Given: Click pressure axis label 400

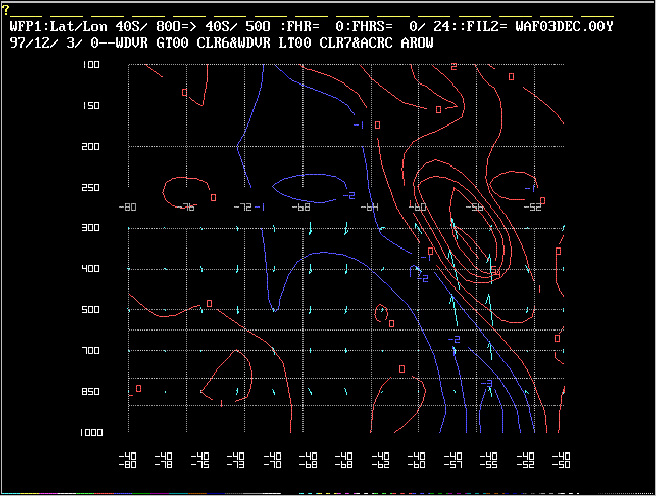Looking at the screenshot, I should 90,268.
